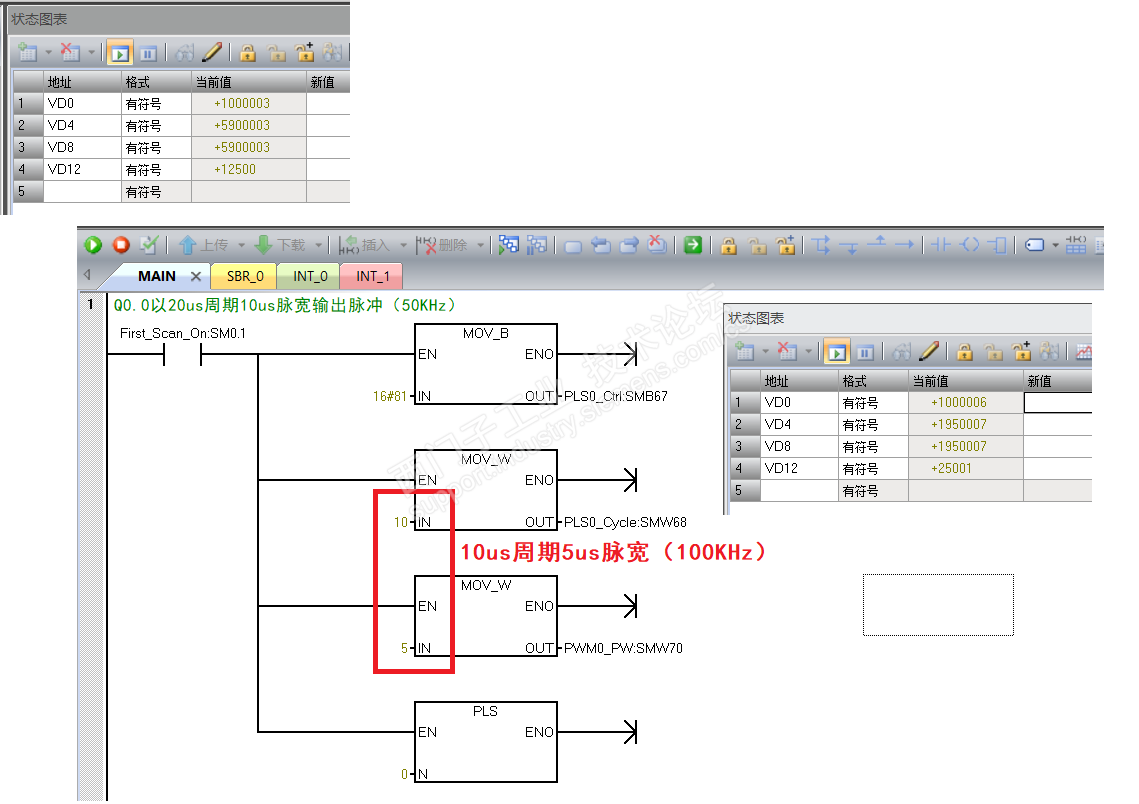This screenshot has width=1139, height=804.
Task: Click the Compile icon in the toolbar
Action: 149,245
